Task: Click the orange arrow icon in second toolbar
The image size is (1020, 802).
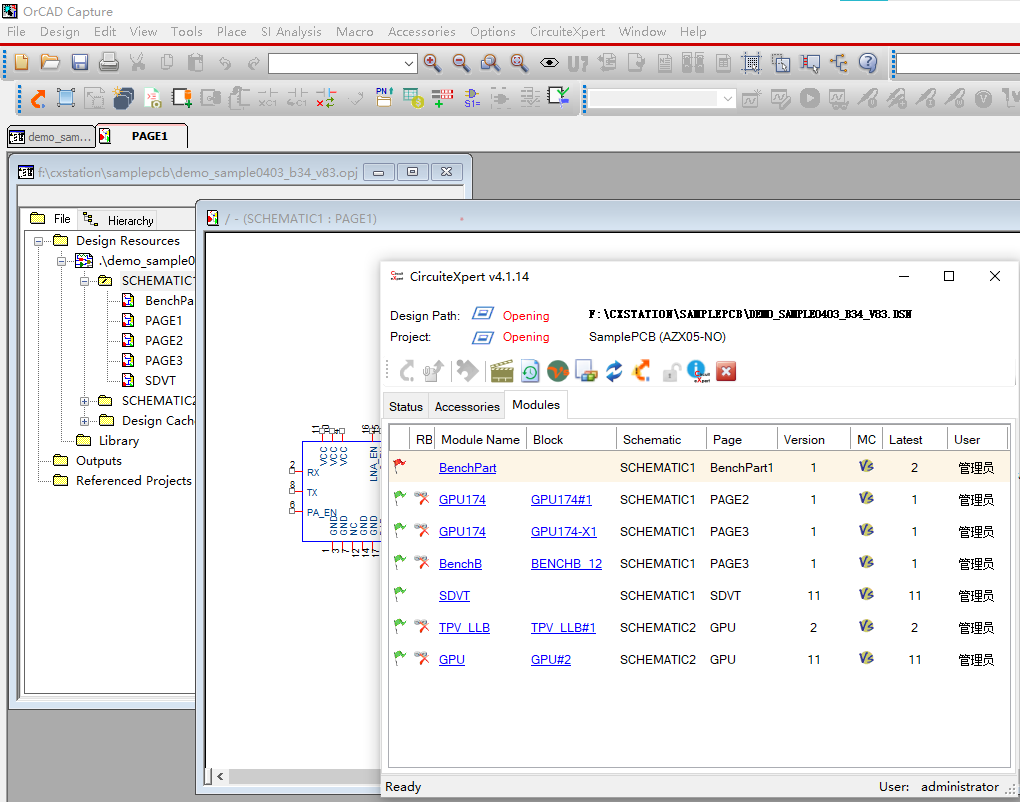Action: [39, 98]
